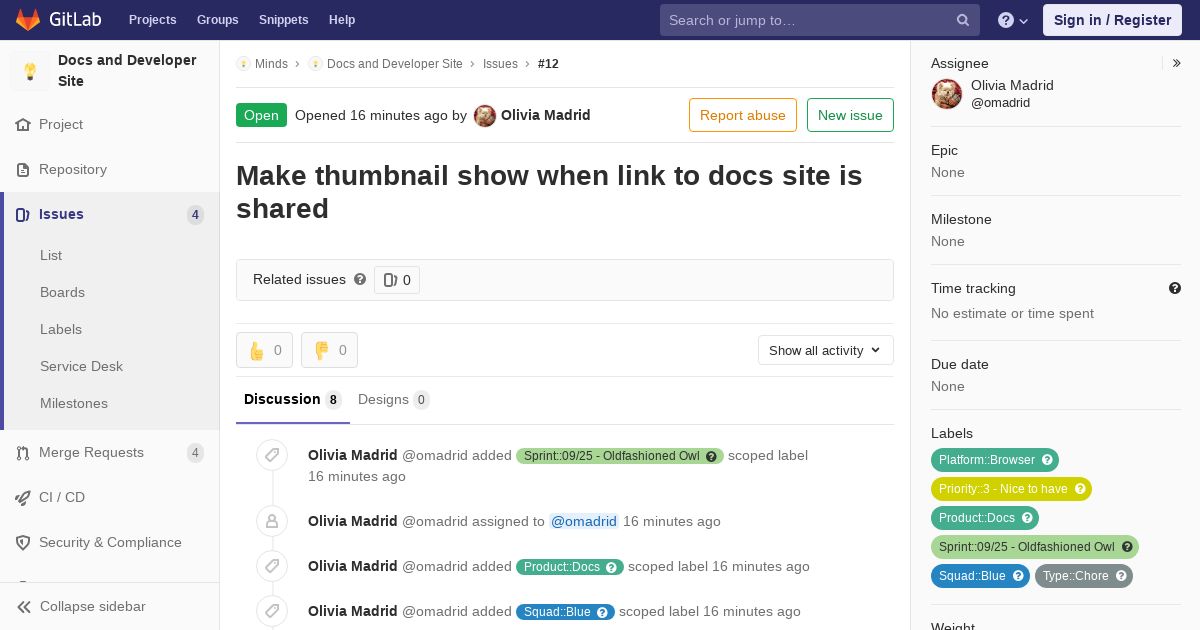Screen dimensions: 1200x630
Task: Click Sign in / Register button
Action: click(1112, 20)
